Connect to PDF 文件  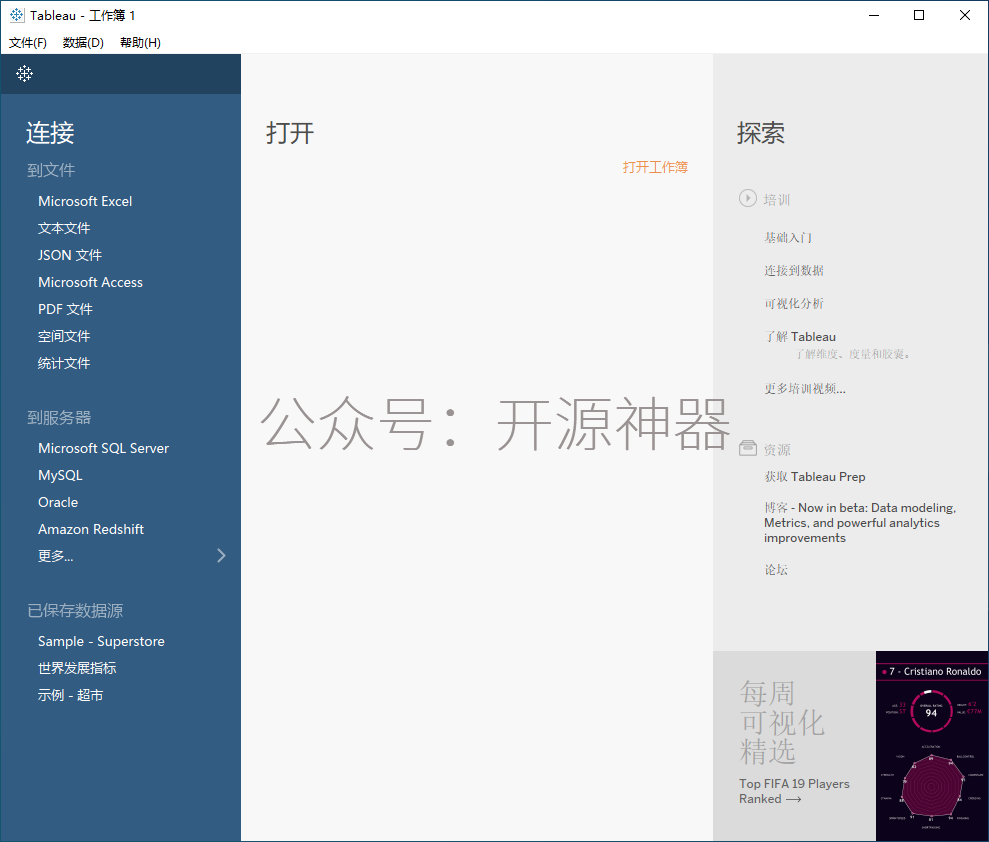point(65,310)
